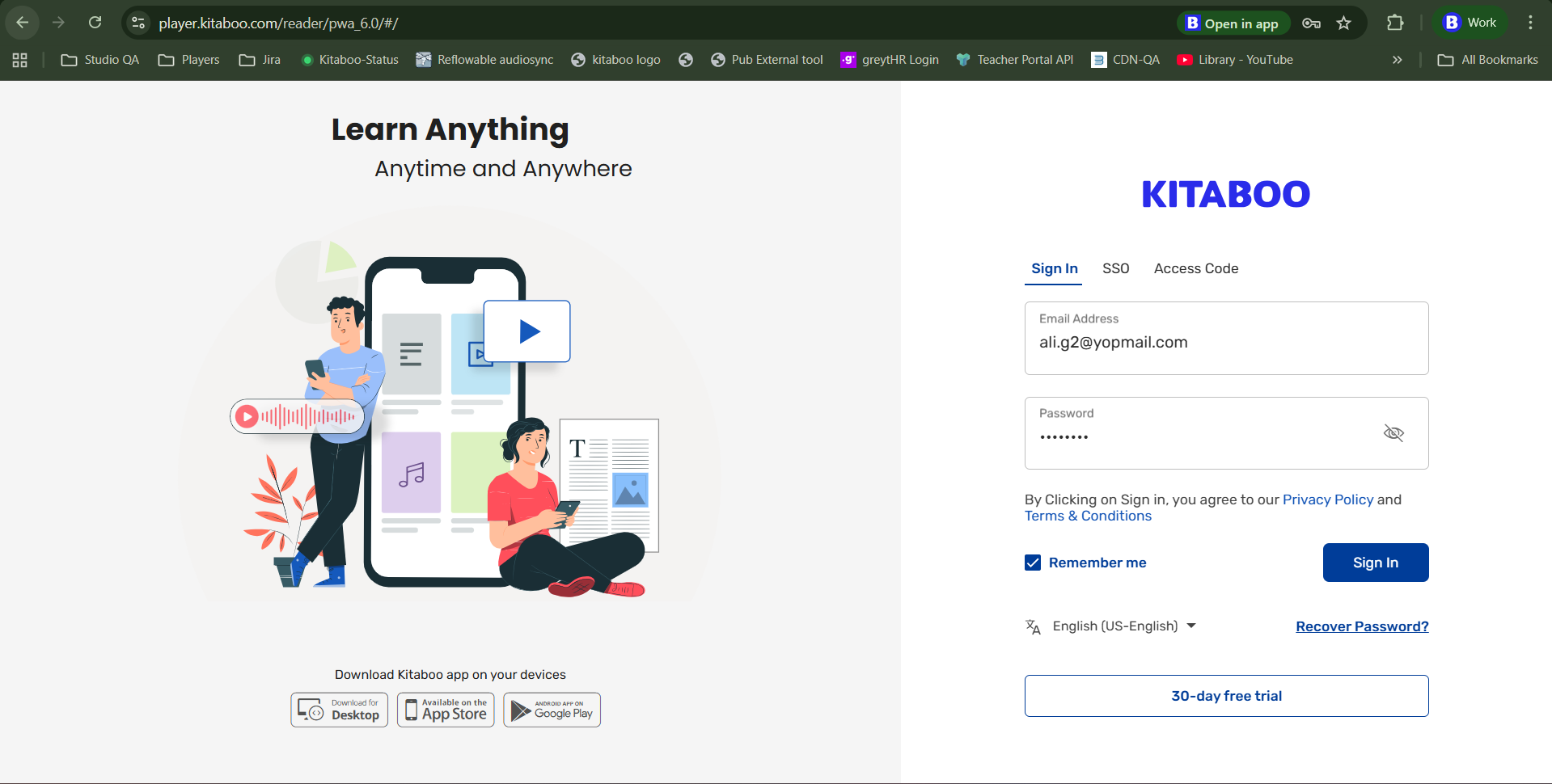Switch to the Access Code tab
Screen dimensions: 1552x784
click(x=1195, y=268)
